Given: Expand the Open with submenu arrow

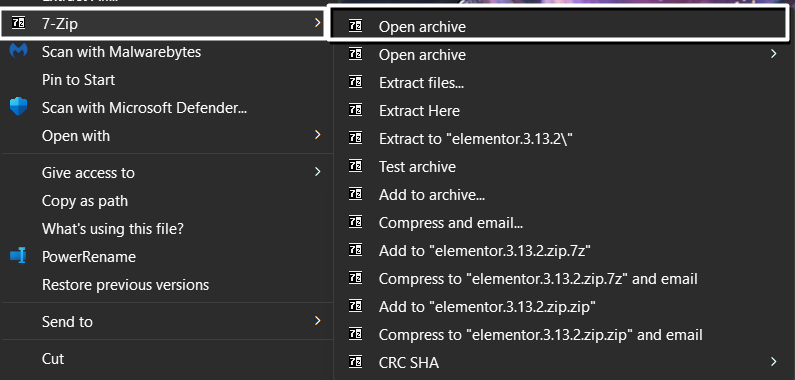Looking at the screenshot, I should pos(317,134).
